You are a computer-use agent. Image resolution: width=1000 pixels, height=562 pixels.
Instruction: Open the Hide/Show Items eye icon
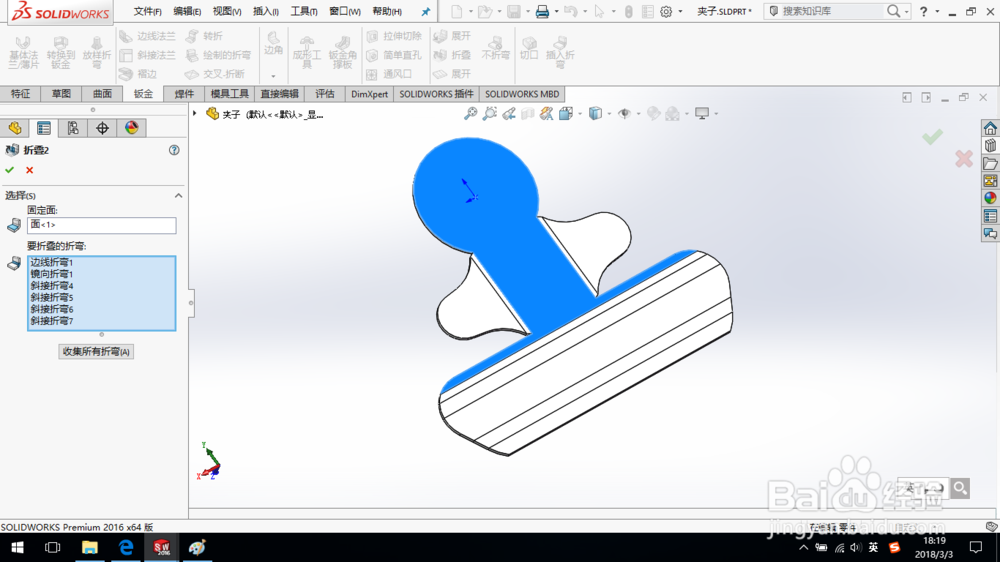tap(624, 114)
